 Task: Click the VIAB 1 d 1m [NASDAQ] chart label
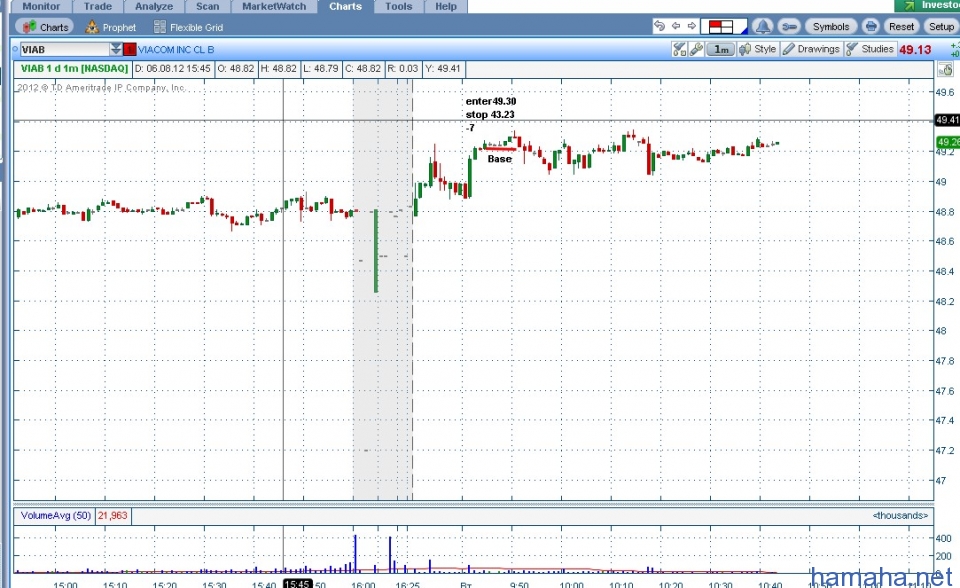click(x=74, y=69)
